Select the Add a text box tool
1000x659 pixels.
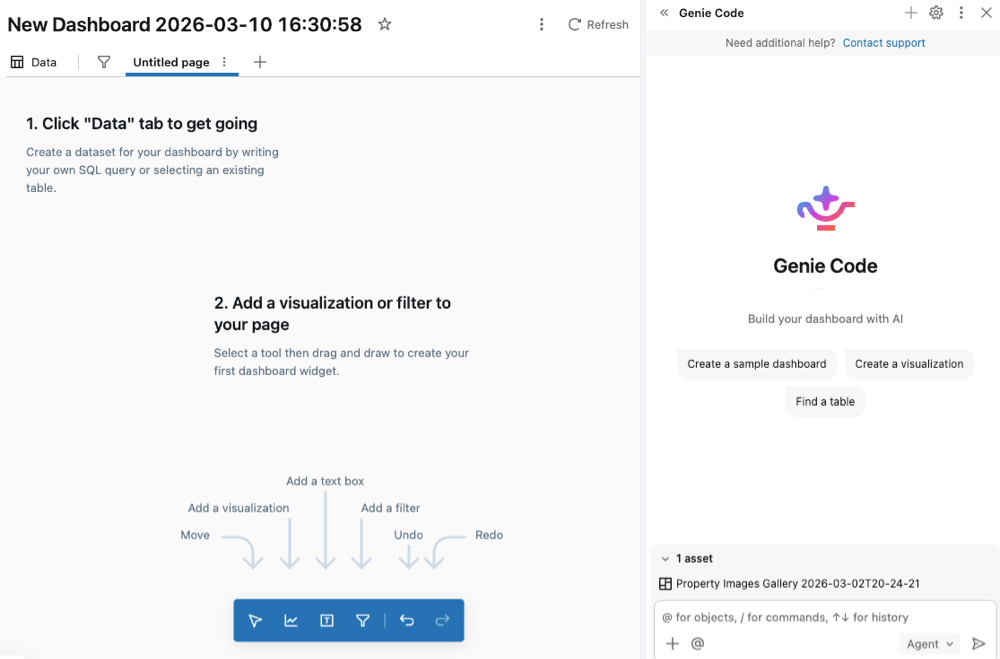[x=327, y=620]
